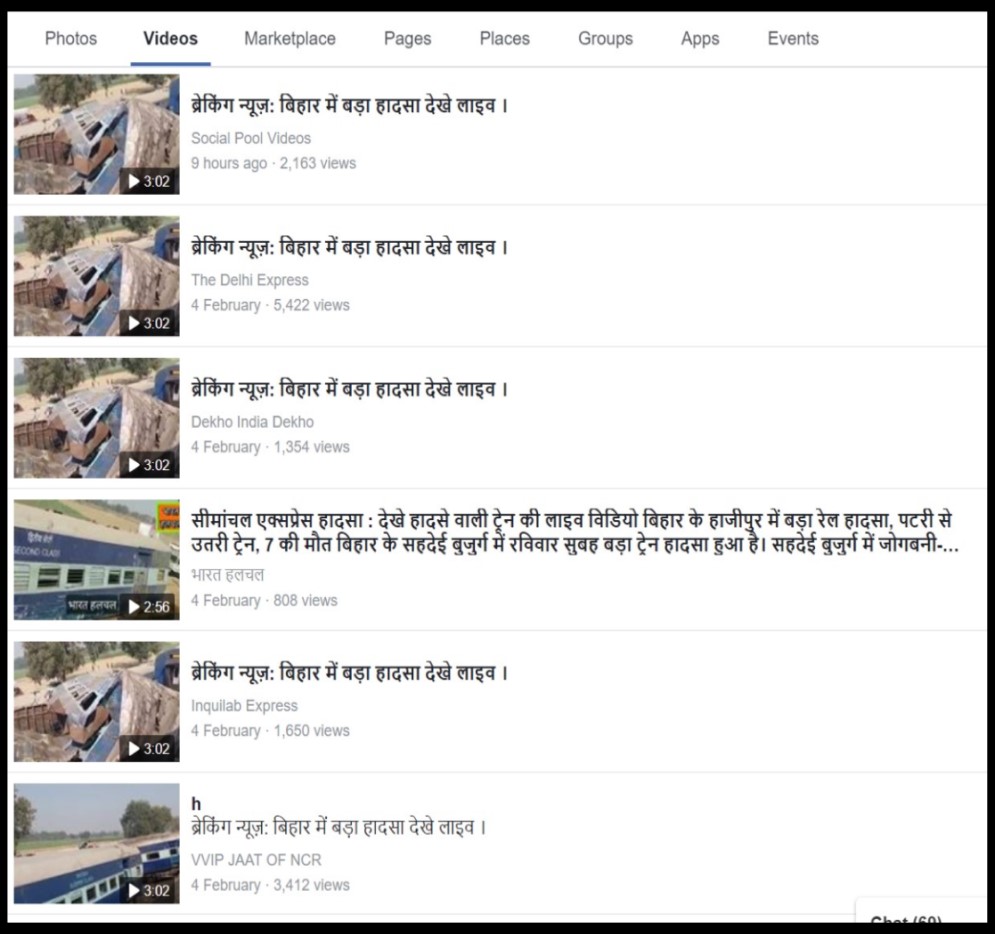Click the 'h' line above VVIP JAAT title
The image size is (995, 934).
196,805
